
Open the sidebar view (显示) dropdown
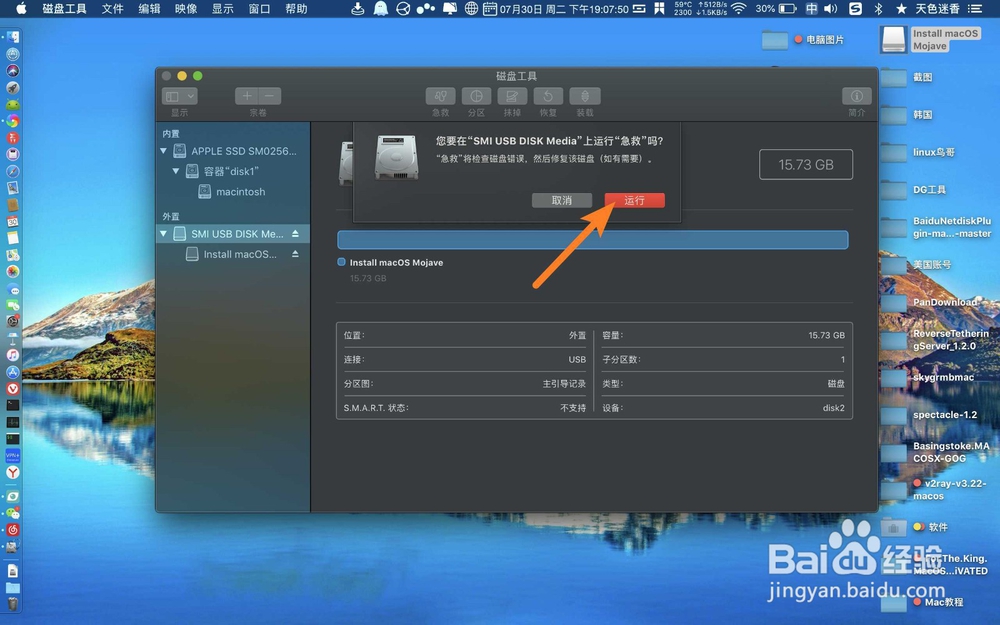point(179,96)
